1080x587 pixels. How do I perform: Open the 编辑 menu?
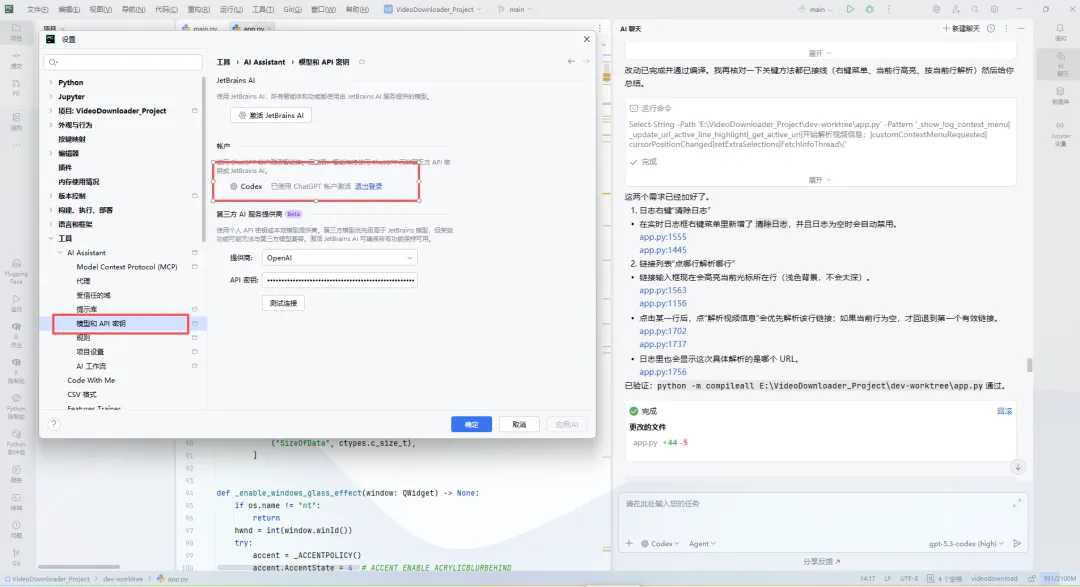click(69, 10)
